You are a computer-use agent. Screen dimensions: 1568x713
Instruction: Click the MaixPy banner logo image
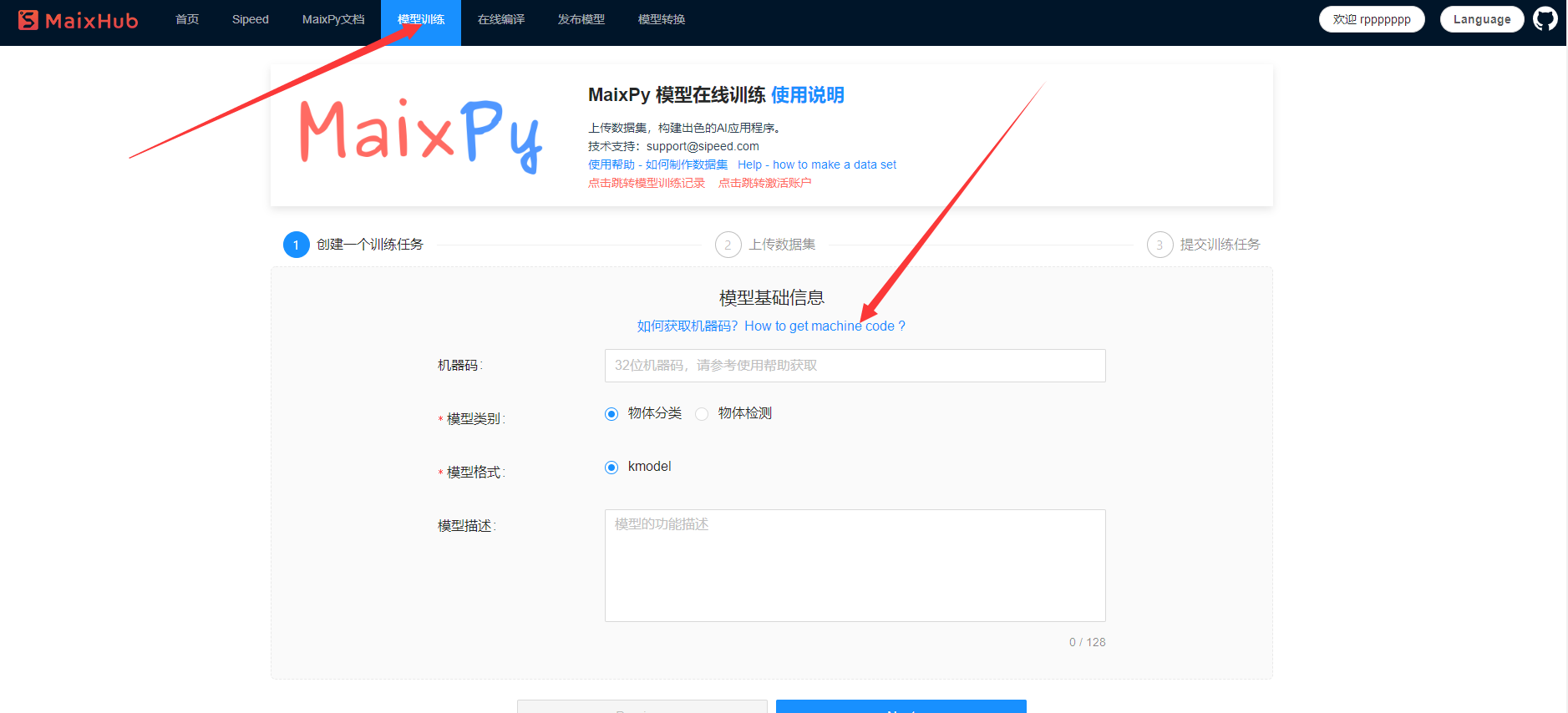tap(421, 135)
